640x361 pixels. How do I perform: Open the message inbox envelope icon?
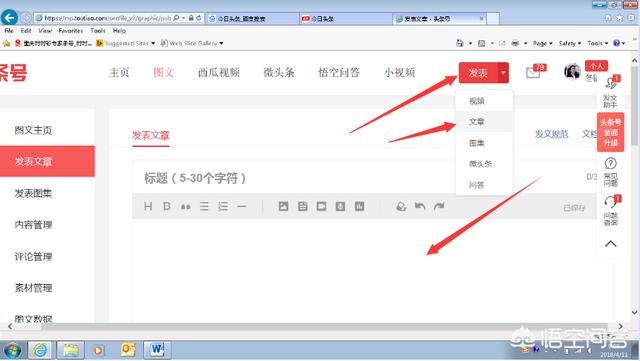pos(533,73)
